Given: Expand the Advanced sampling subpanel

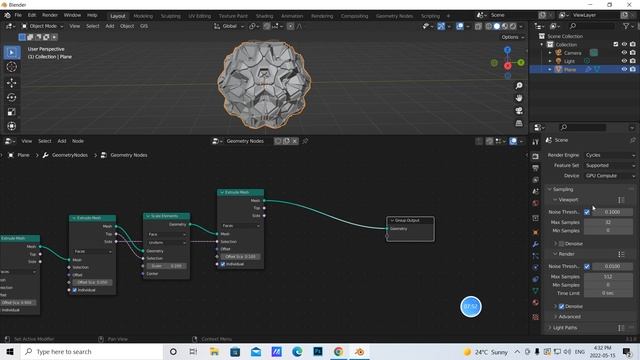Looking at the screenshot, I should coord(569,317).
